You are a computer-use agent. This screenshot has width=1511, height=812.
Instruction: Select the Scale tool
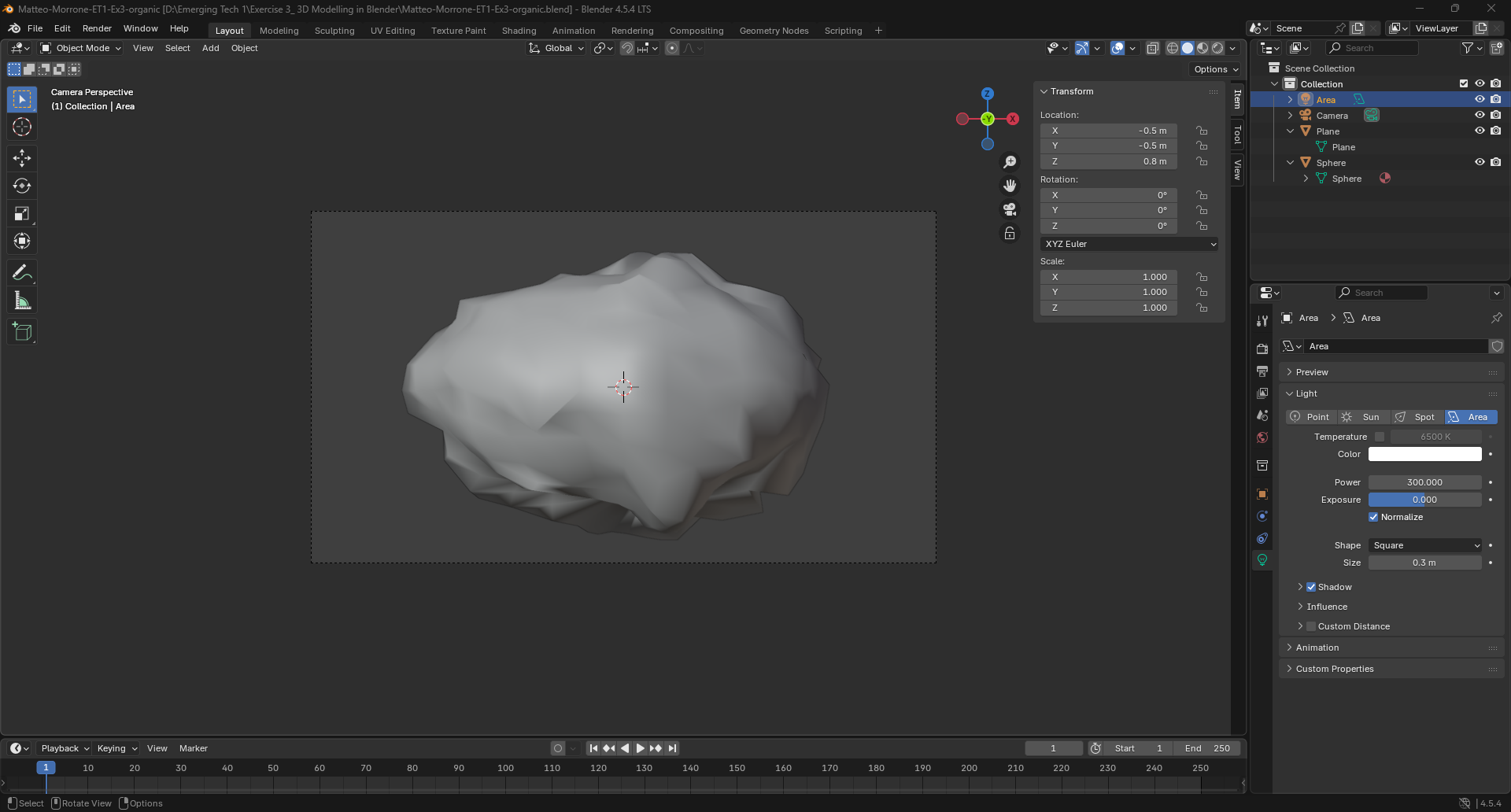pyautogui.click(x=22, y=213)
